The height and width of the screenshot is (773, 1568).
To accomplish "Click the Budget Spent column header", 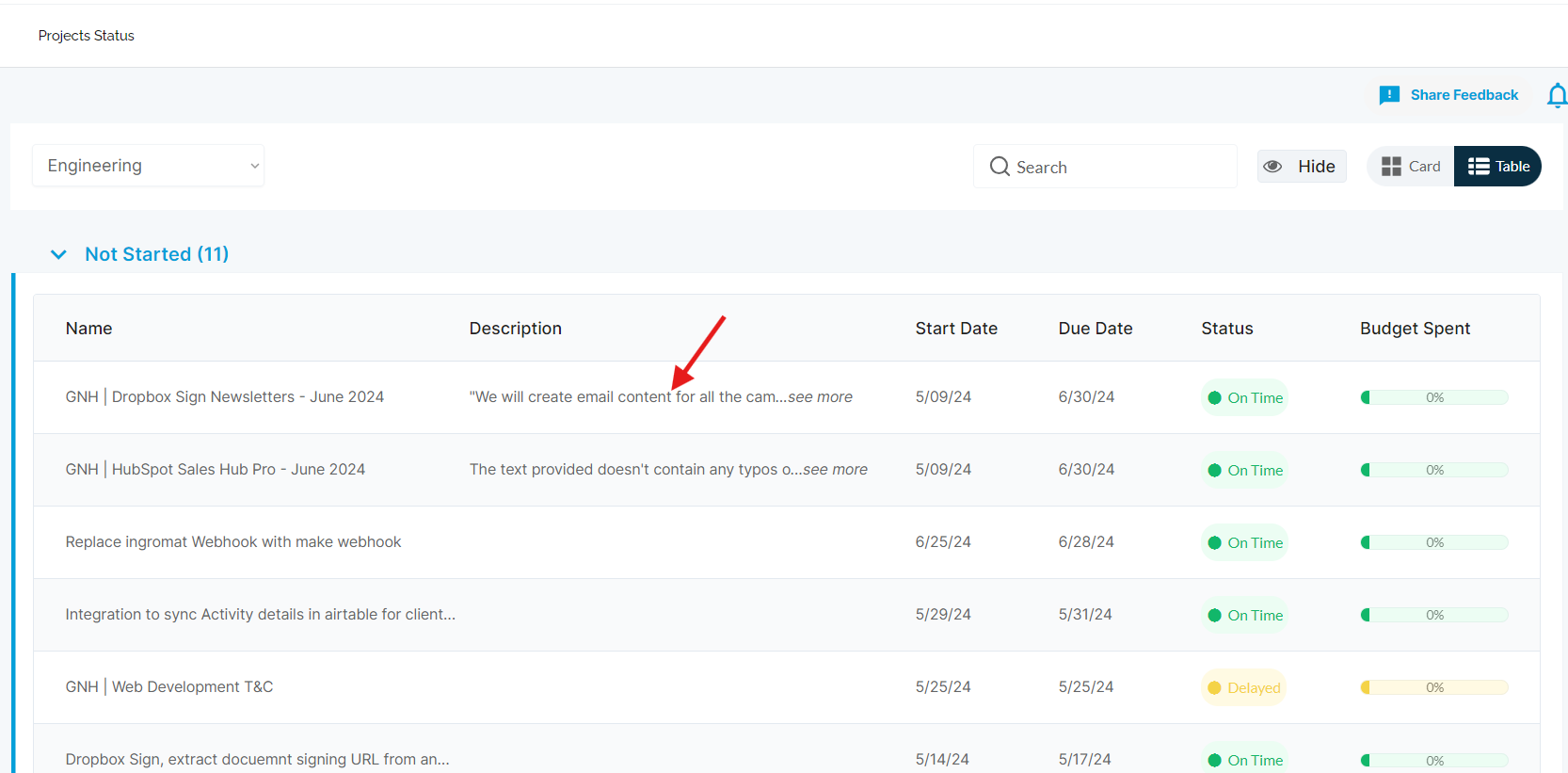I will pos(1414,329).
